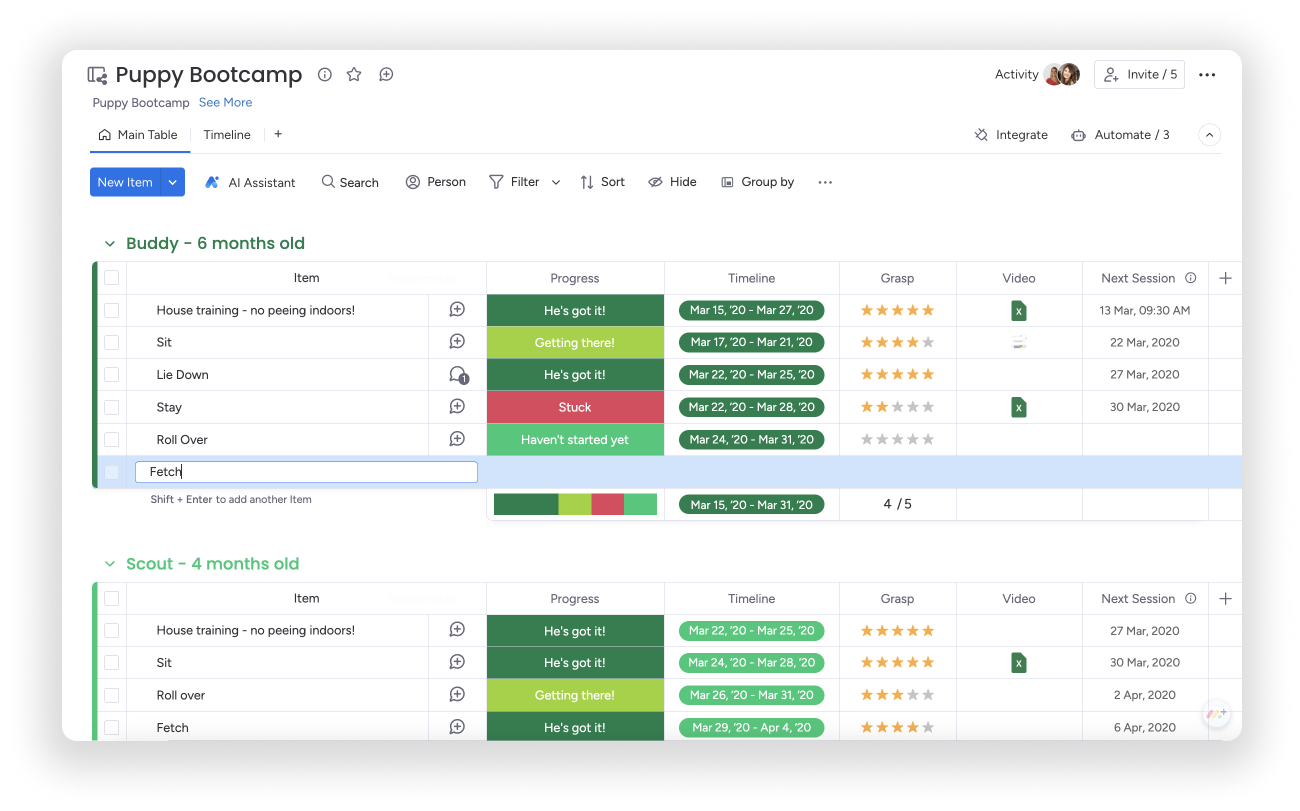Star the Puppy Bootcamp board as favorite
Image resolution: width=1300 pixels, height=811 pixels.
click(x=354, y=75)
